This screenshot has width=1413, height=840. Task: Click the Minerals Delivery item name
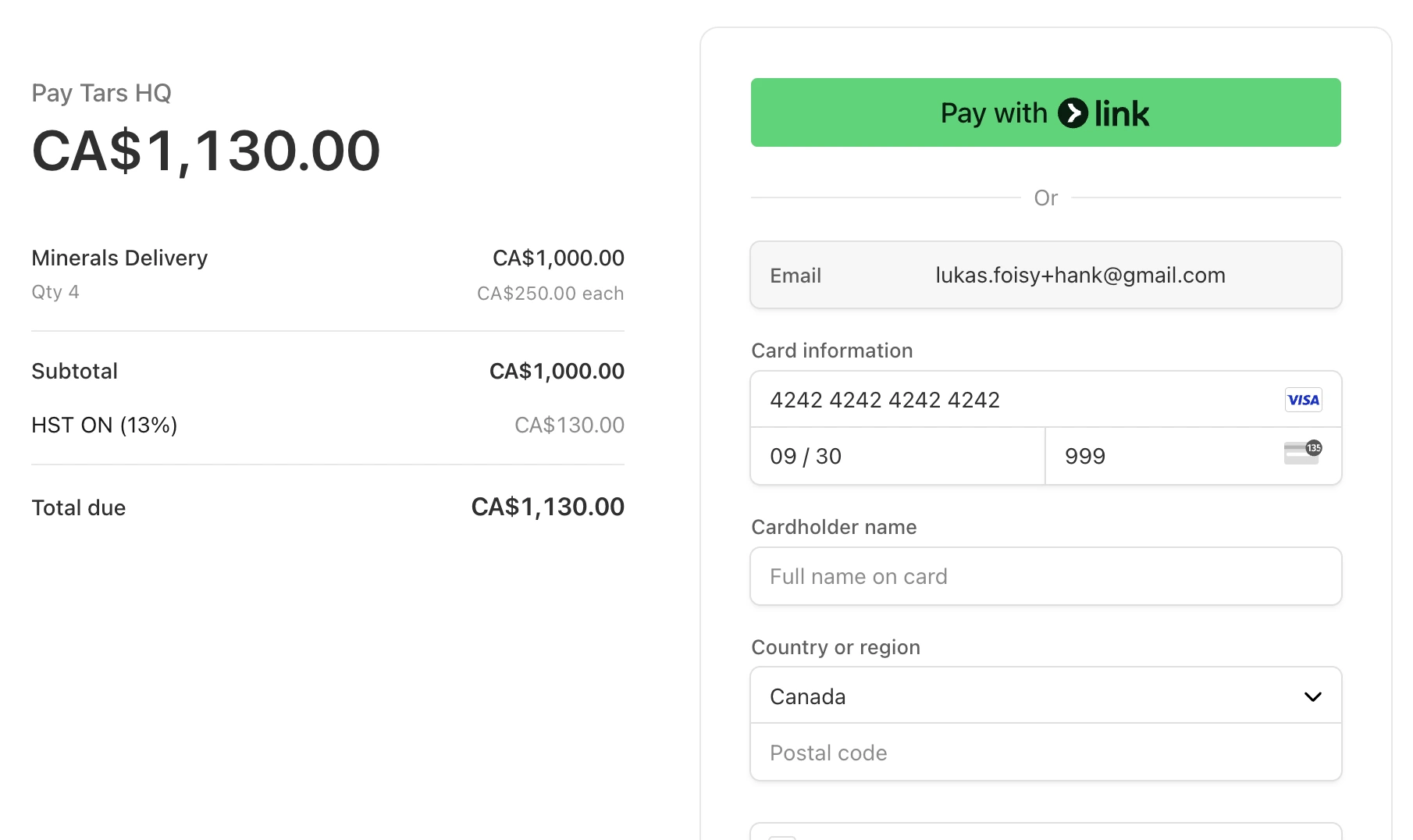point(119,258)
